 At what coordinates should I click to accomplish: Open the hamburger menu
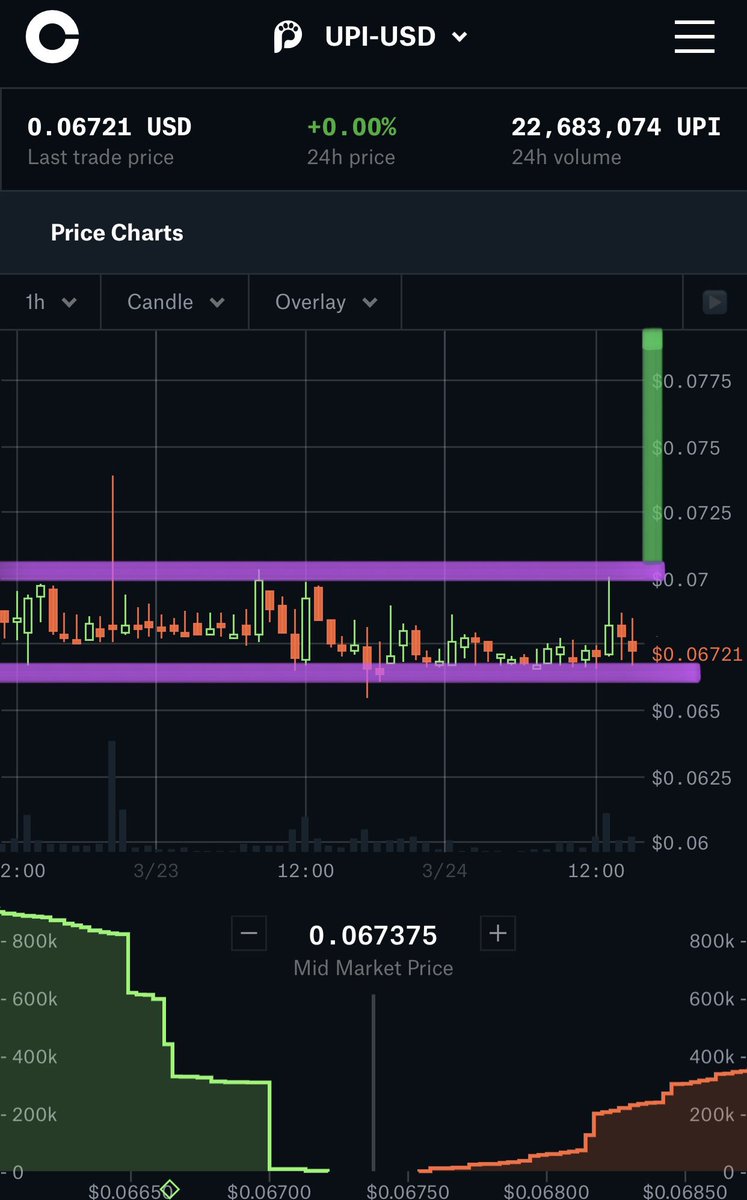[x=694, y=37]
